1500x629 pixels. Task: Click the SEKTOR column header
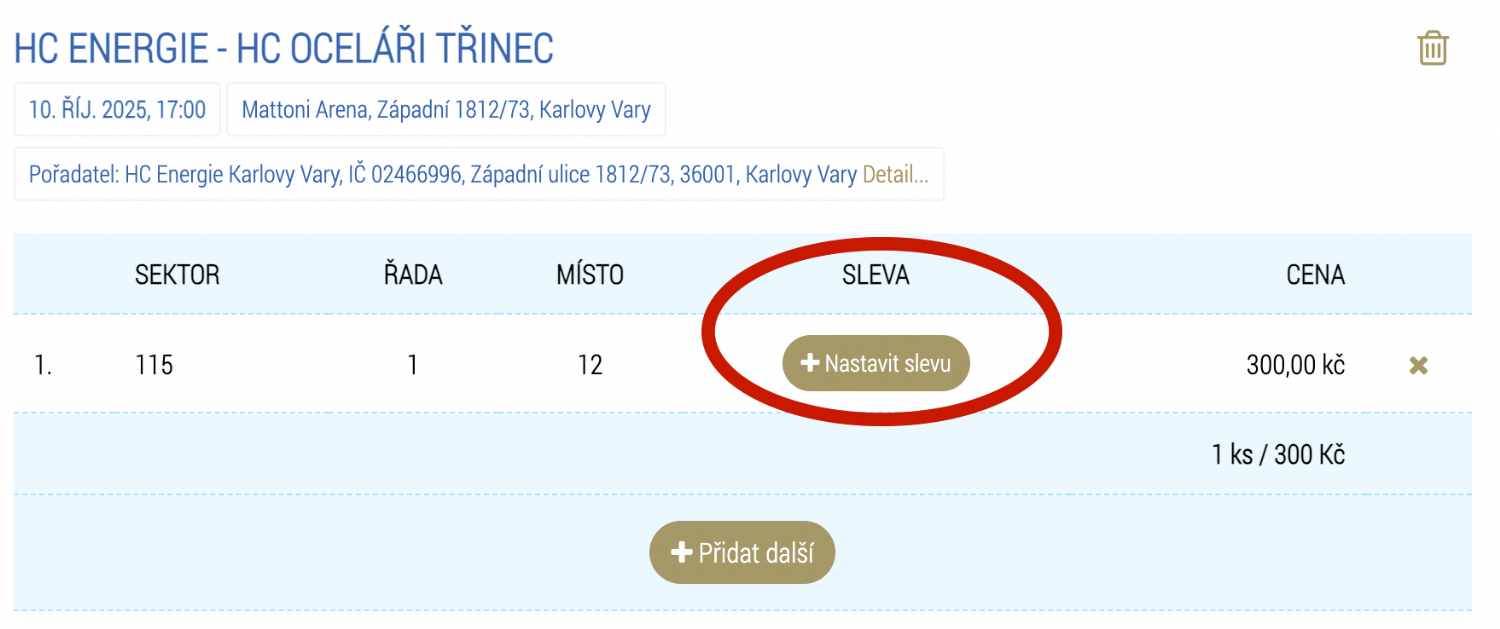[177, 275]
